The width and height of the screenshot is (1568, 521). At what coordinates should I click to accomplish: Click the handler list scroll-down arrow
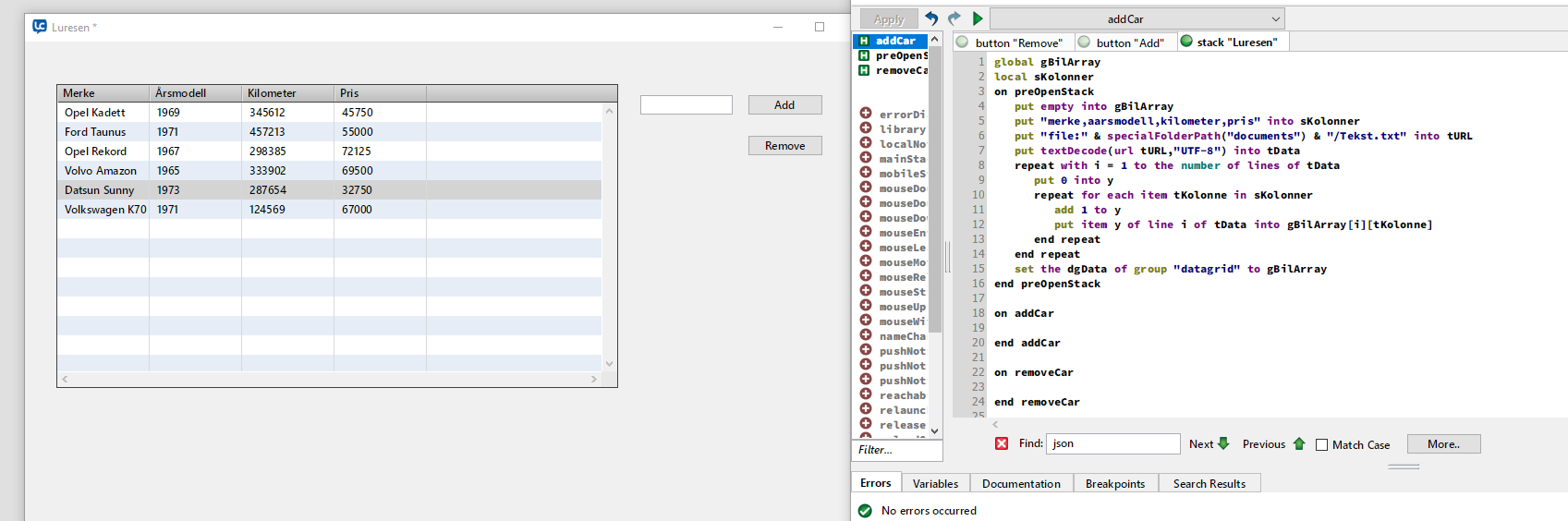[x=935, y=430]
